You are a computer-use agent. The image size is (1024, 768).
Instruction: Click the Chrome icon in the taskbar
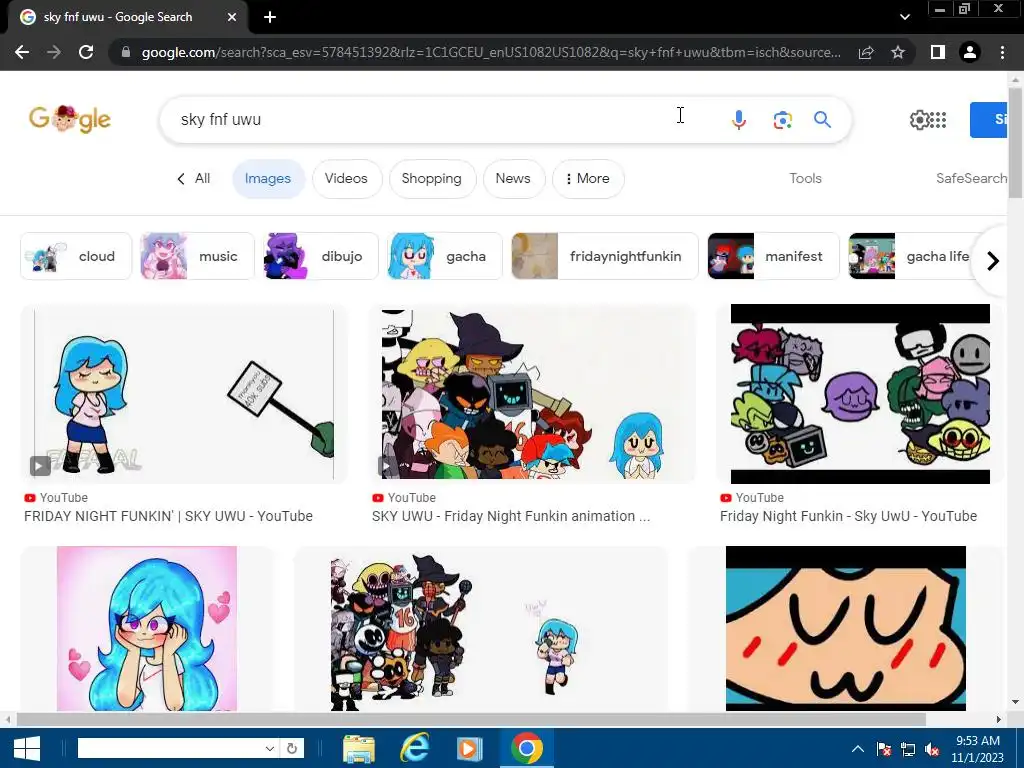click(526, 748)
